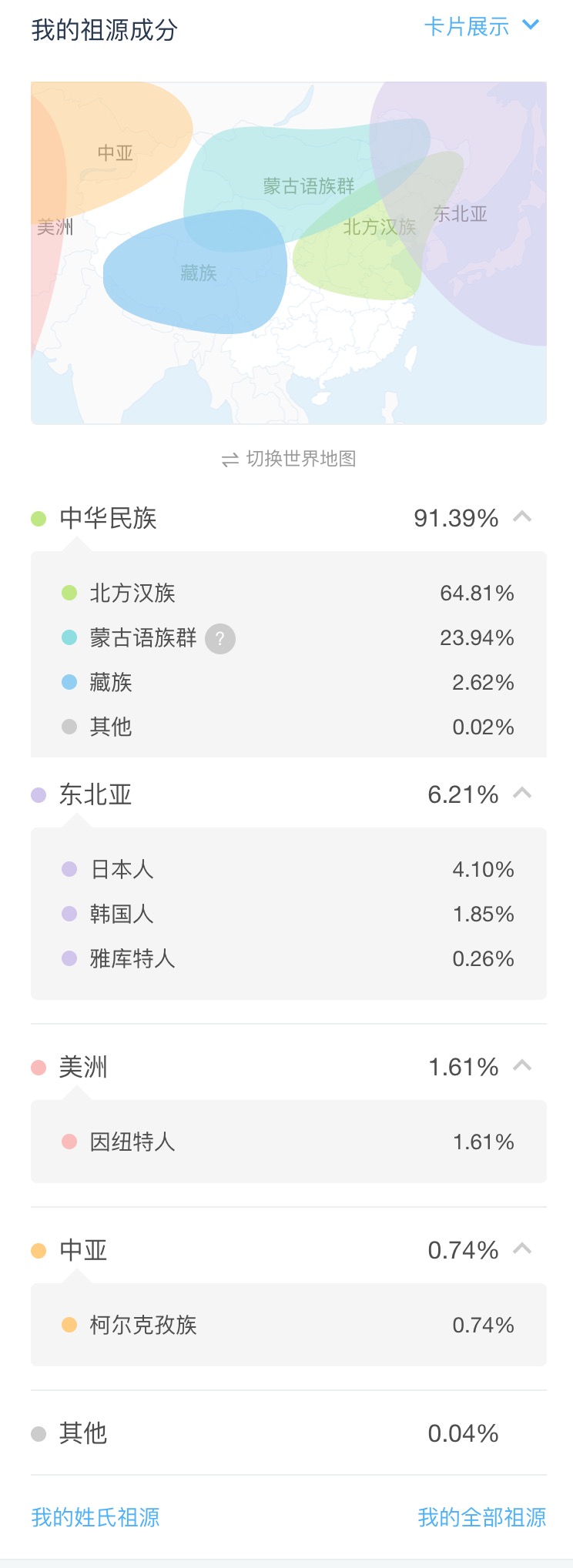This screenshot has height=1568, width=573.
Task: Select the 因纽特人 1.61% row
Action: click(x=289, y=1142)
